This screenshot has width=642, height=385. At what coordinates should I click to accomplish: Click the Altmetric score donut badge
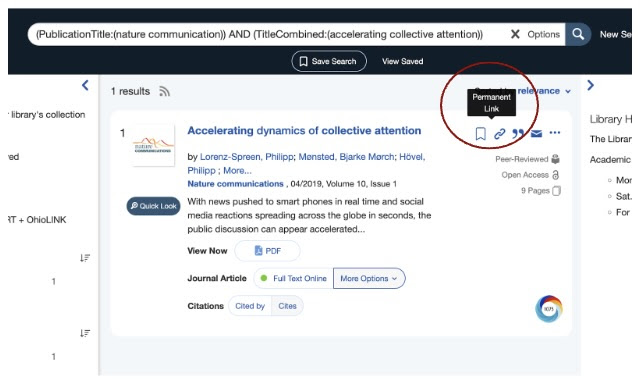point(549,309)
